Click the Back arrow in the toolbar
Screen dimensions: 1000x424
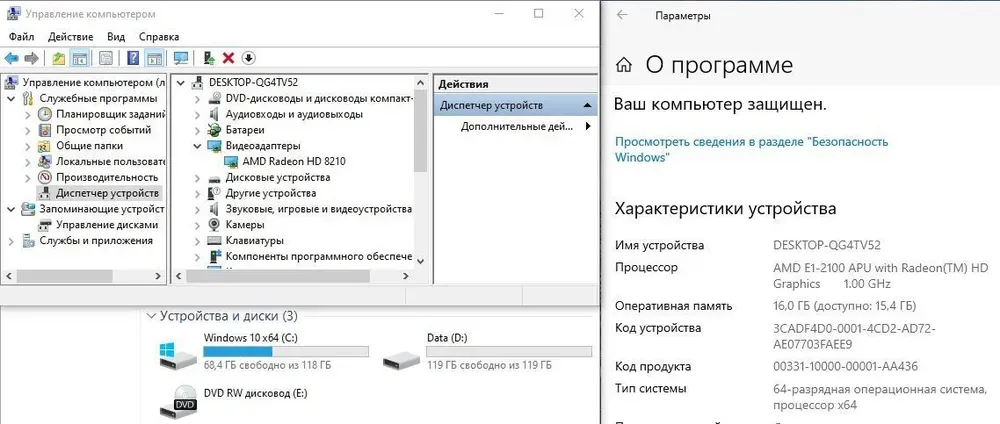(x=11, y=58)
